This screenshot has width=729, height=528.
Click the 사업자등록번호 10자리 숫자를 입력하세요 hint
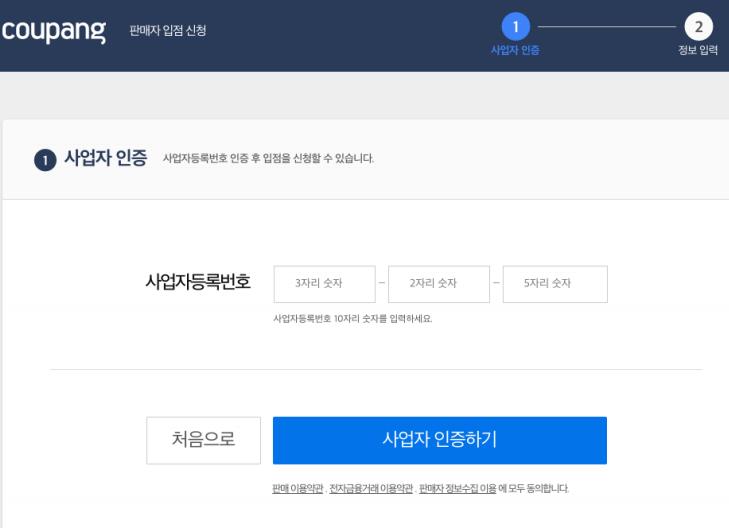tap(353, 318)
